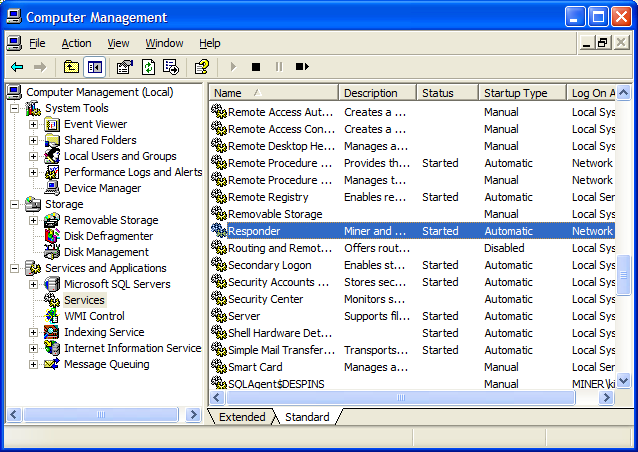Expand the Microsoft SQL Servers node
638x452 pixels.
tap(34, 284)
